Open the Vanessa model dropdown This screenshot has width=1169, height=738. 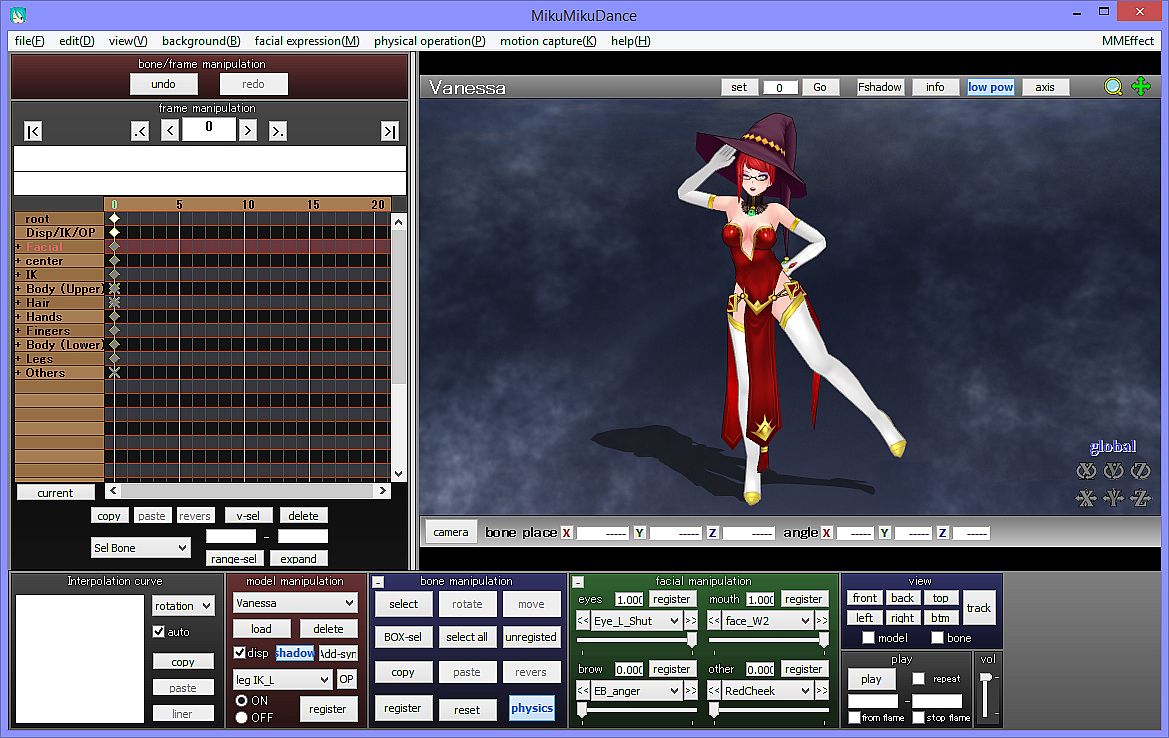tap(295, 603)
